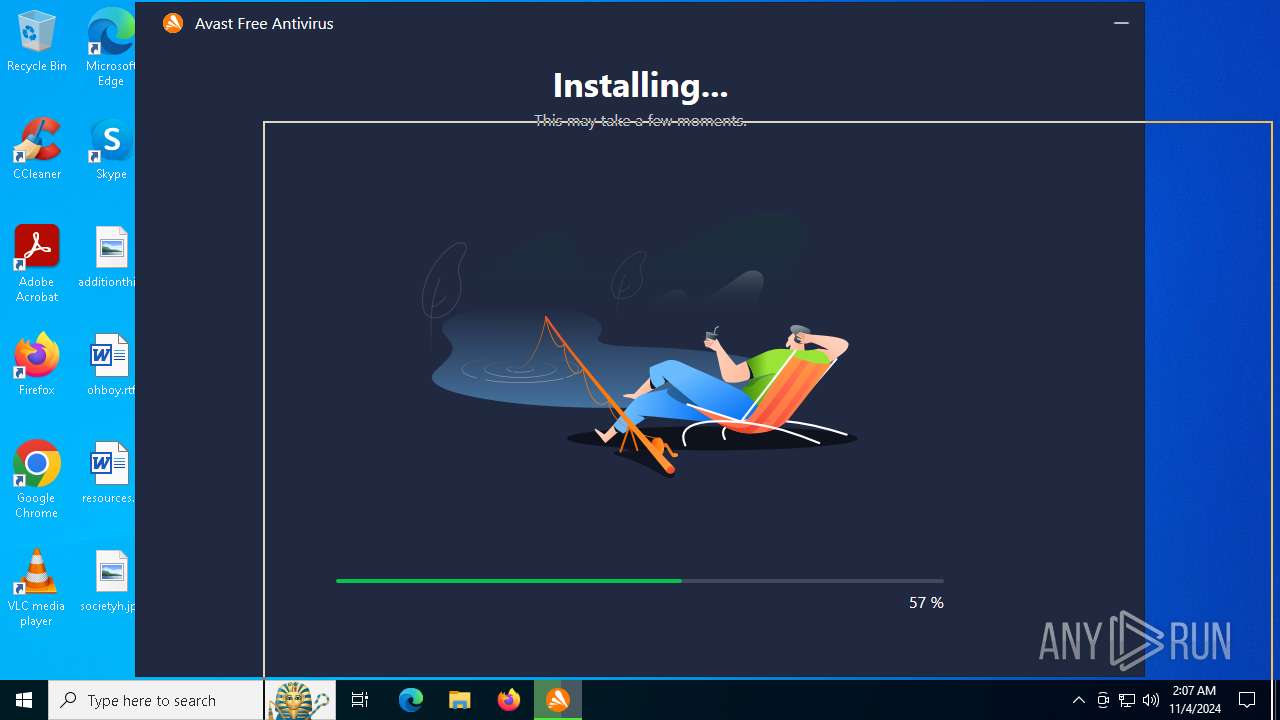Image resolution: width=1280 pixels, height=720 pixels.
Task: Select the ohboy.rtf document on the desktop
Action: 109,365
